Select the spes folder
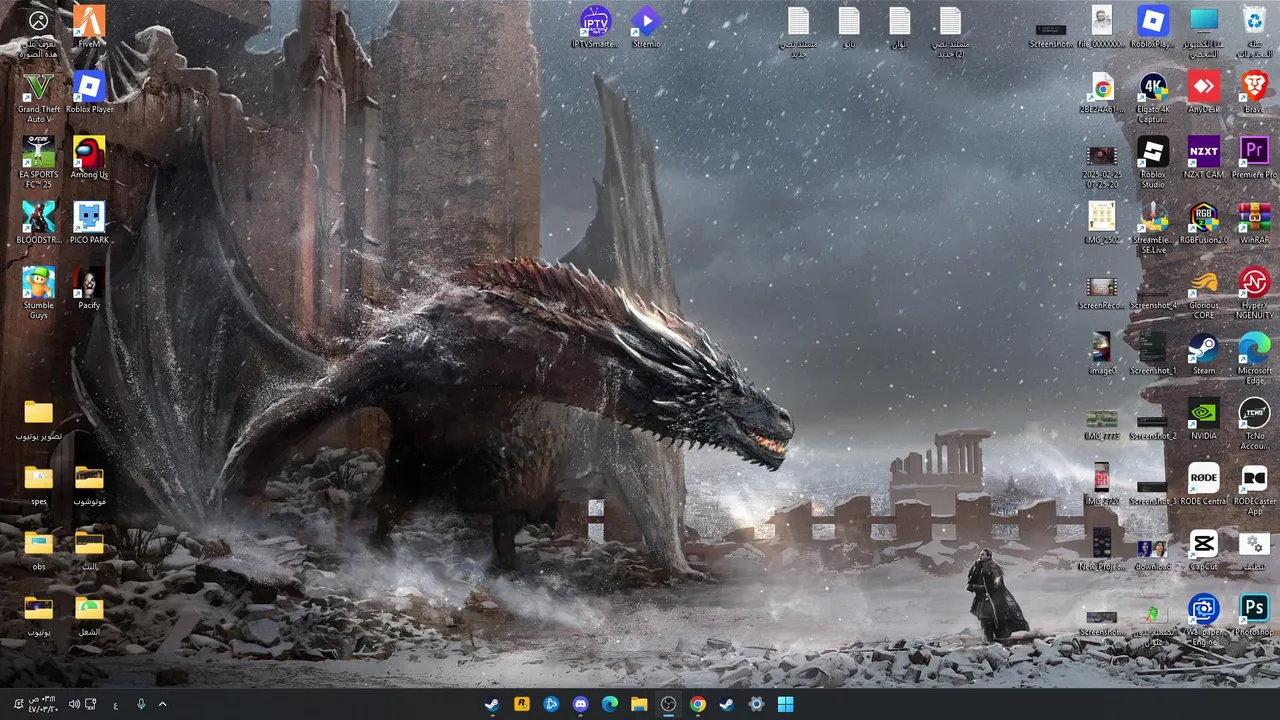The image size is (1280, 720). coord(38,484)
